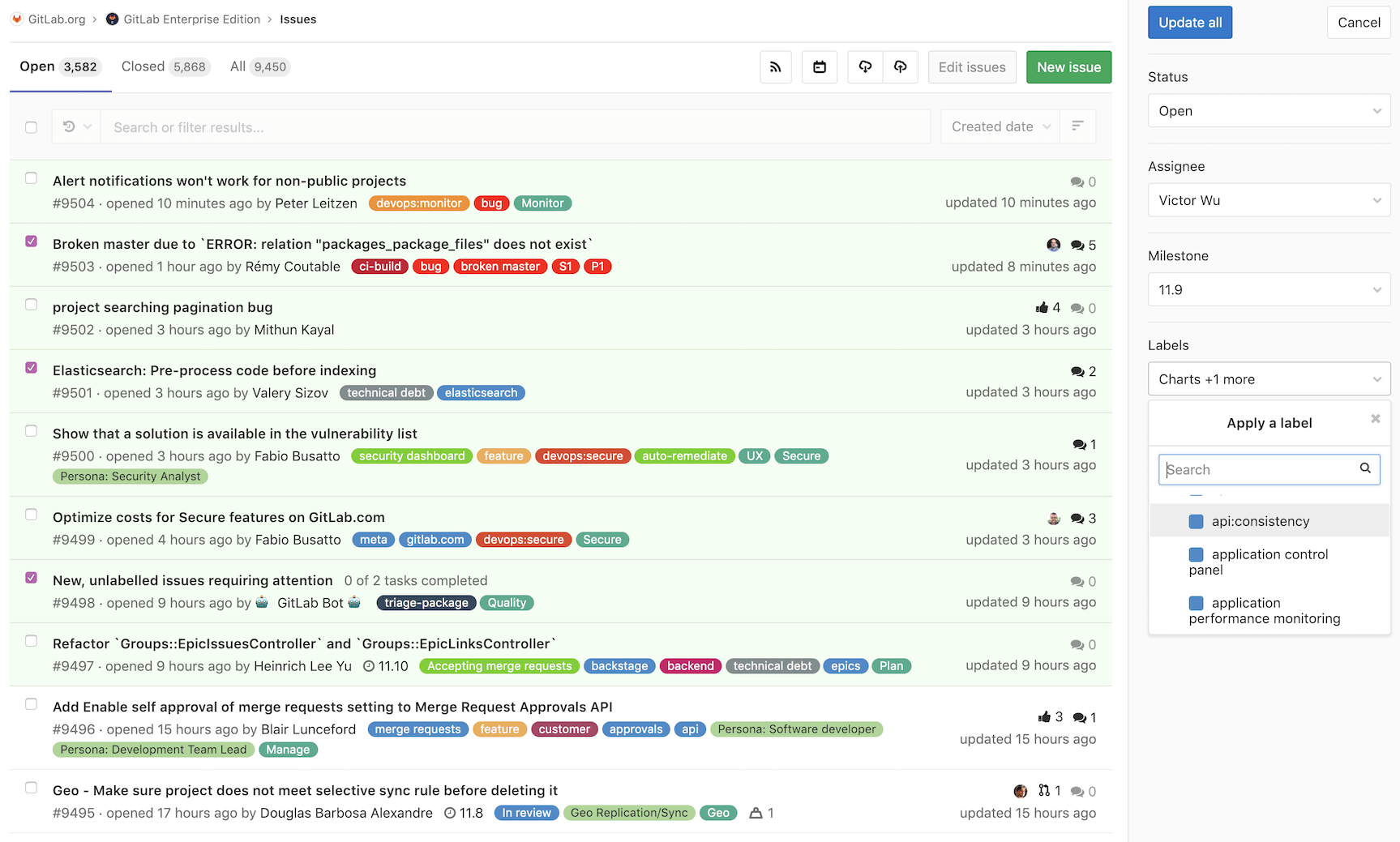Viewport: 1400px width, 842px height.
Task: Click thumbs up icon on issue #9496
Action: (x=1044, y=717)
